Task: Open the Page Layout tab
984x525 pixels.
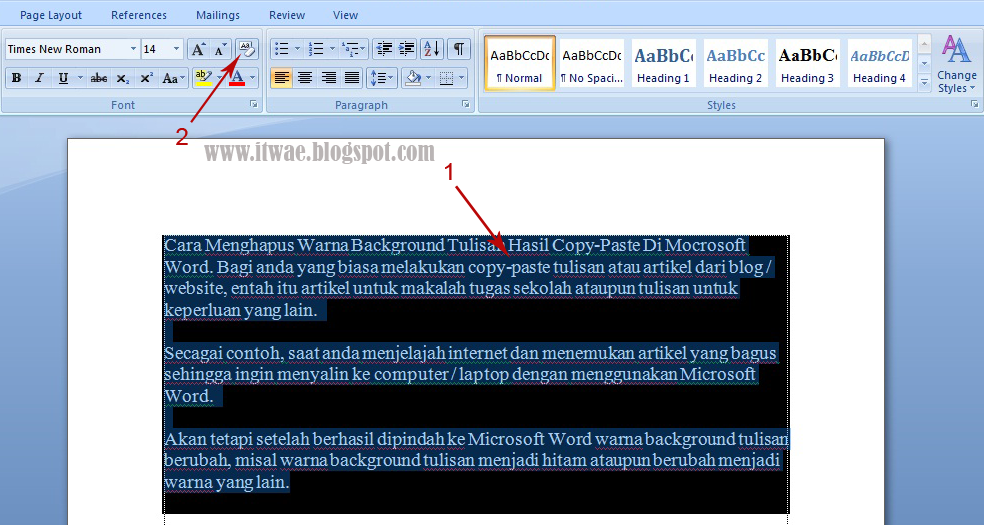Action: tap(51, 15)
